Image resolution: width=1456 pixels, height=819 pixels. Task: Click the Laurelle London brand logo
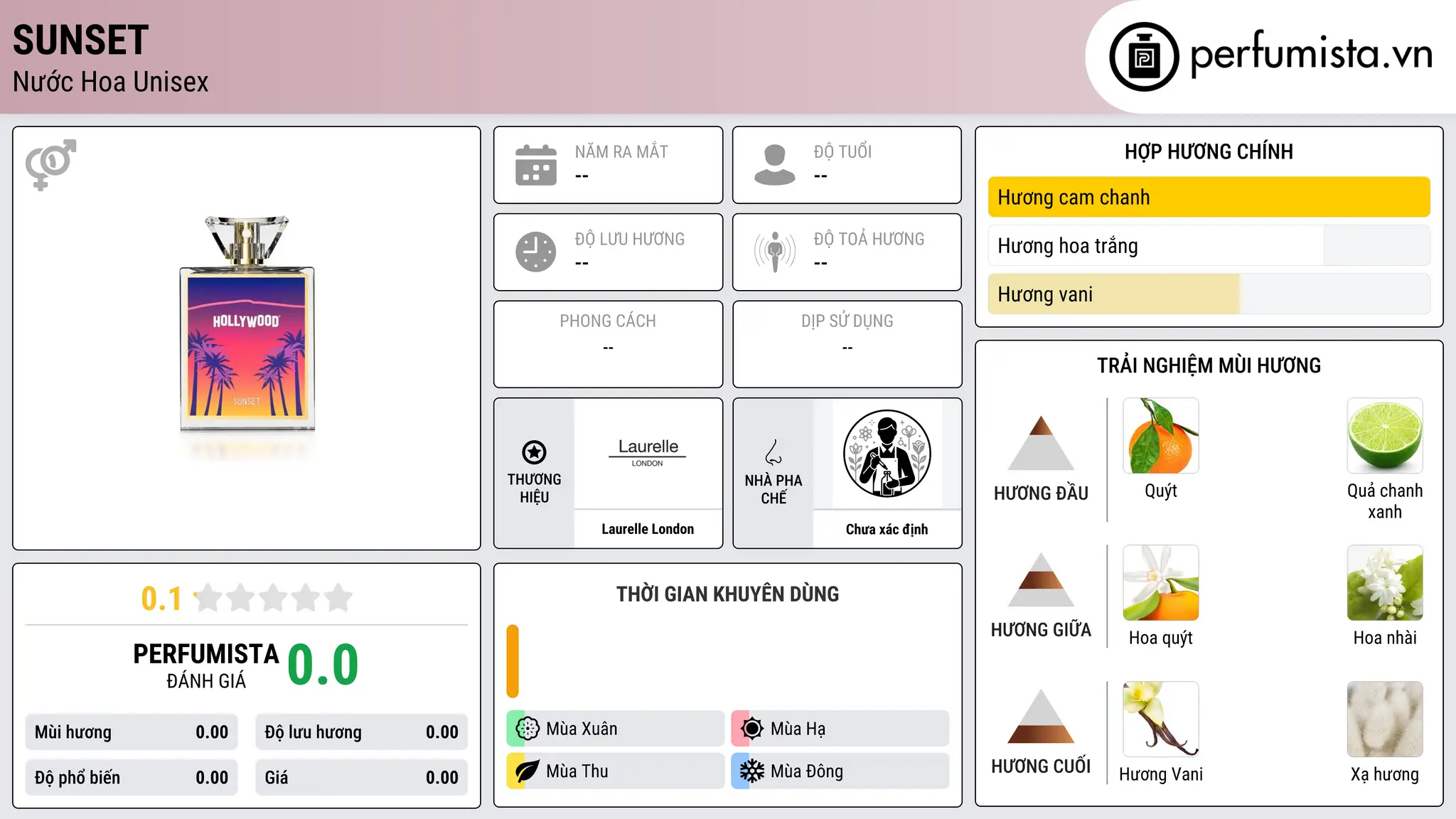coord(648,452)
